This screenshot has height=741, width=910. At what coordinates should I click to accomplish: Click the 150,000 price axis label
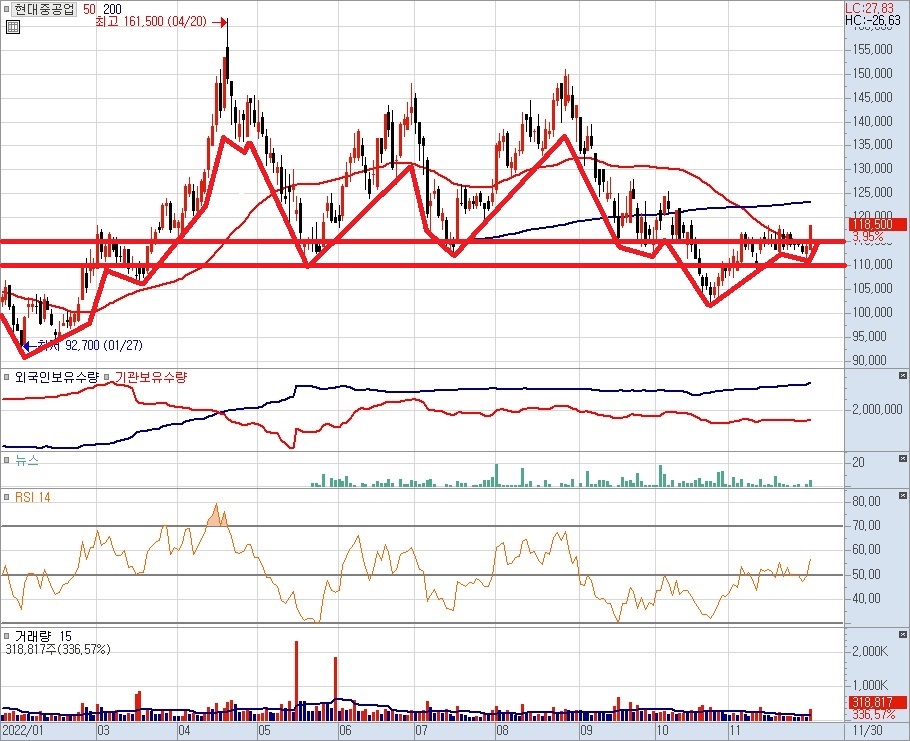tap(872, 74)
